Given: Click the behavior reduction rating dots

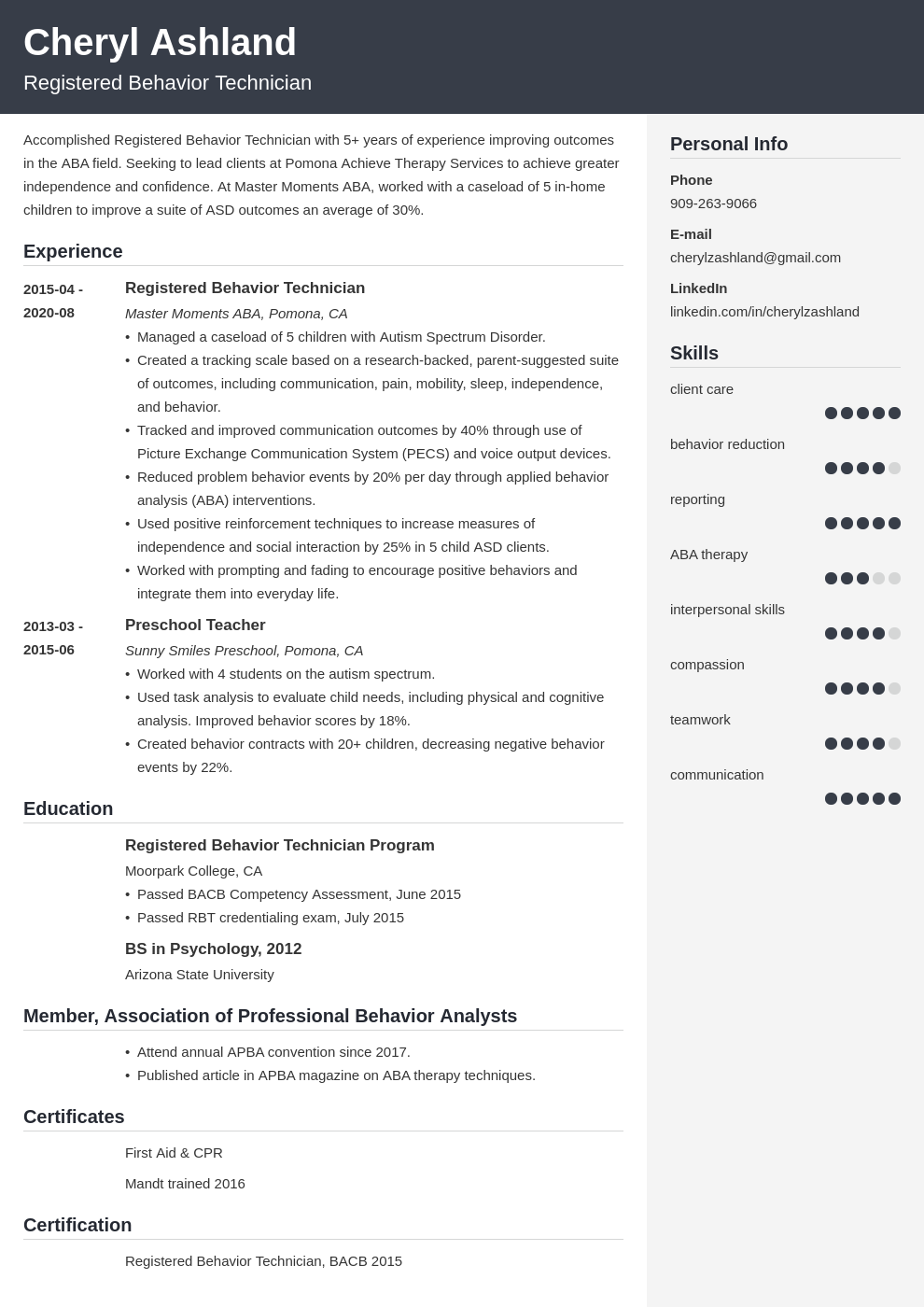Looking at the screenshot, I should (x=862, y=468).
